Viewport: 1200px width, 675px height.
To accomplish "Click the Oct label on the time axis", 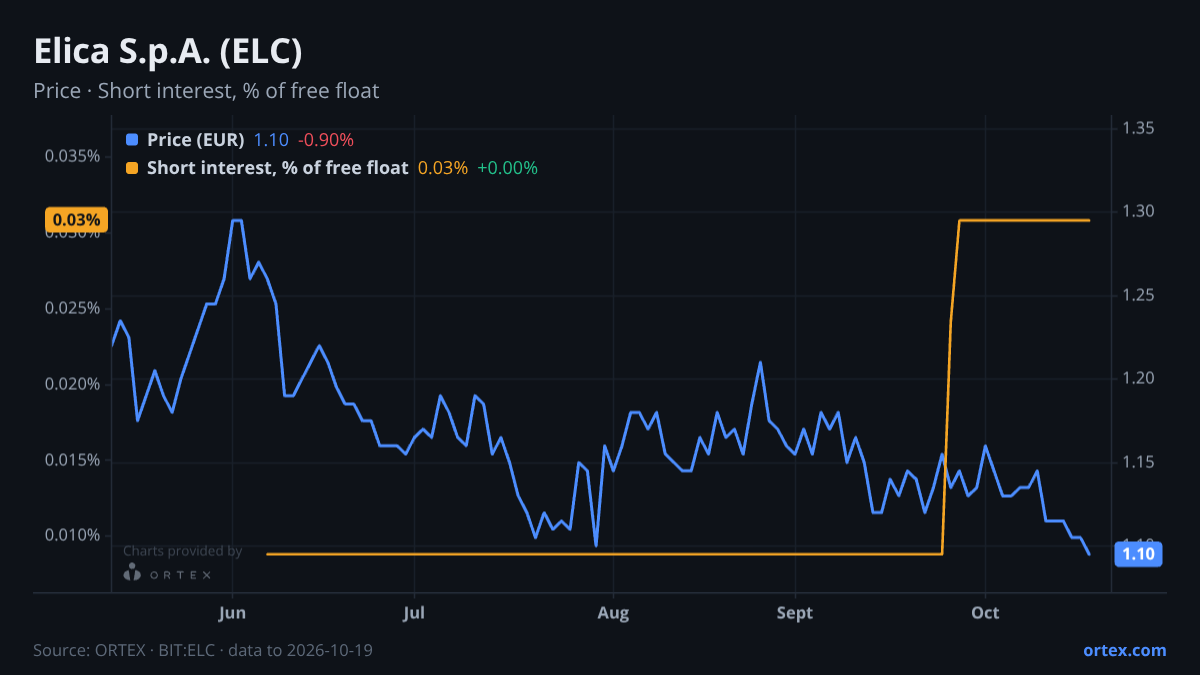I will pos(986,613).
